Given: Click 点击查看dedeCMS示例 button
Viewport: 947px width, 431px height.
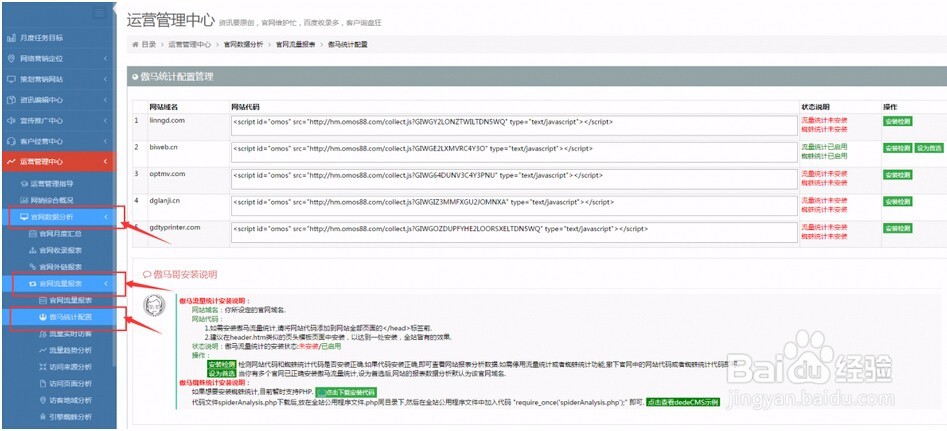Looking at the screenshot, I should coord(683,401).
